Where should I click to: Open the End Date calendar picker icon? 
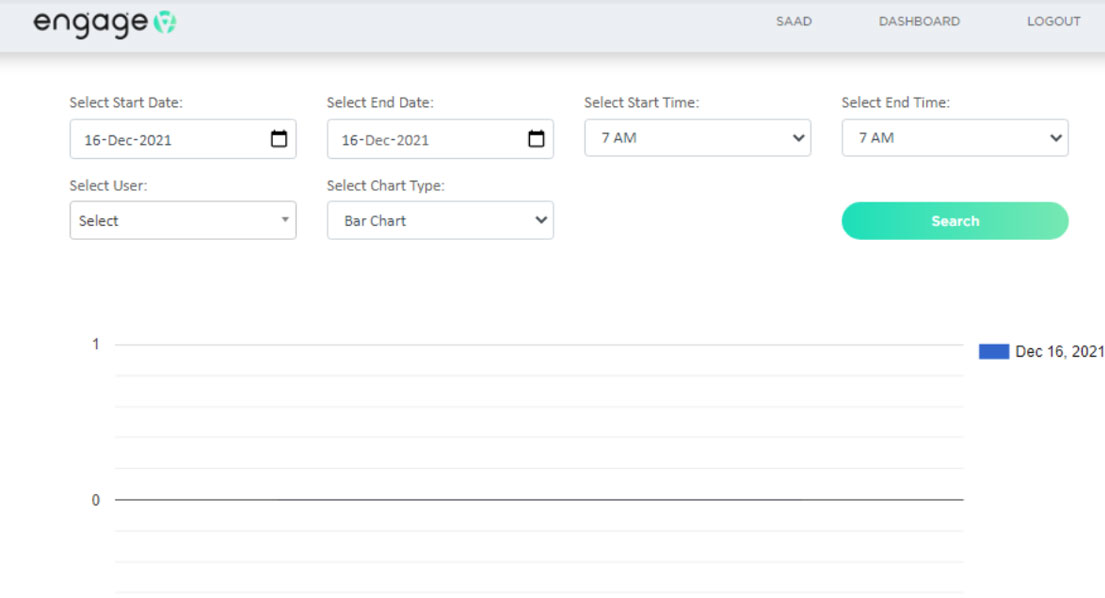click(536, 139)
